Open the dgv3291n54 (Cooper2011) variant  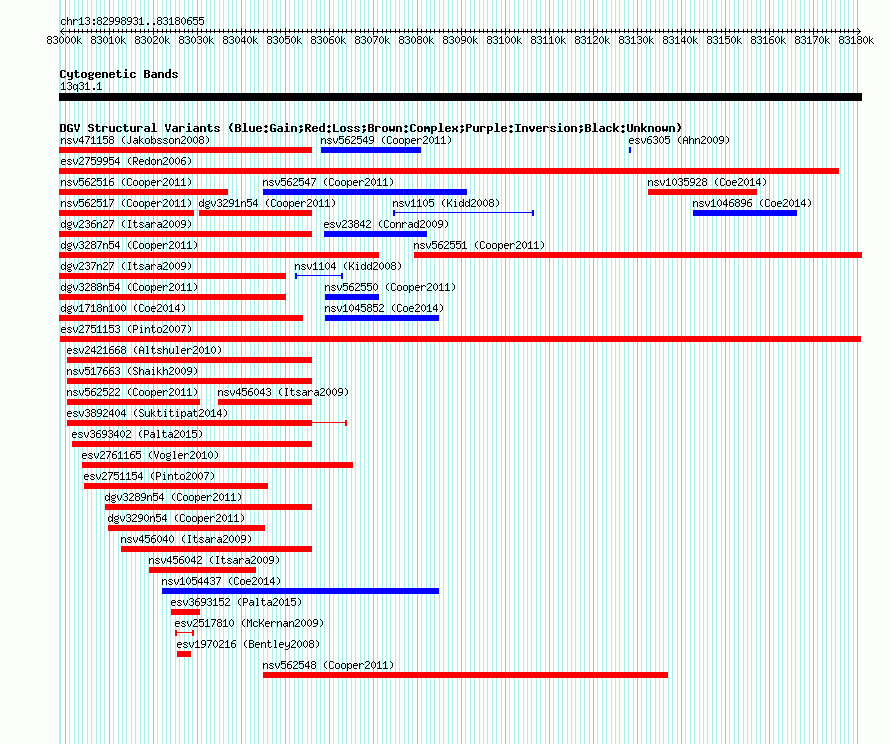pyautogui.click(x=267, y=203)
